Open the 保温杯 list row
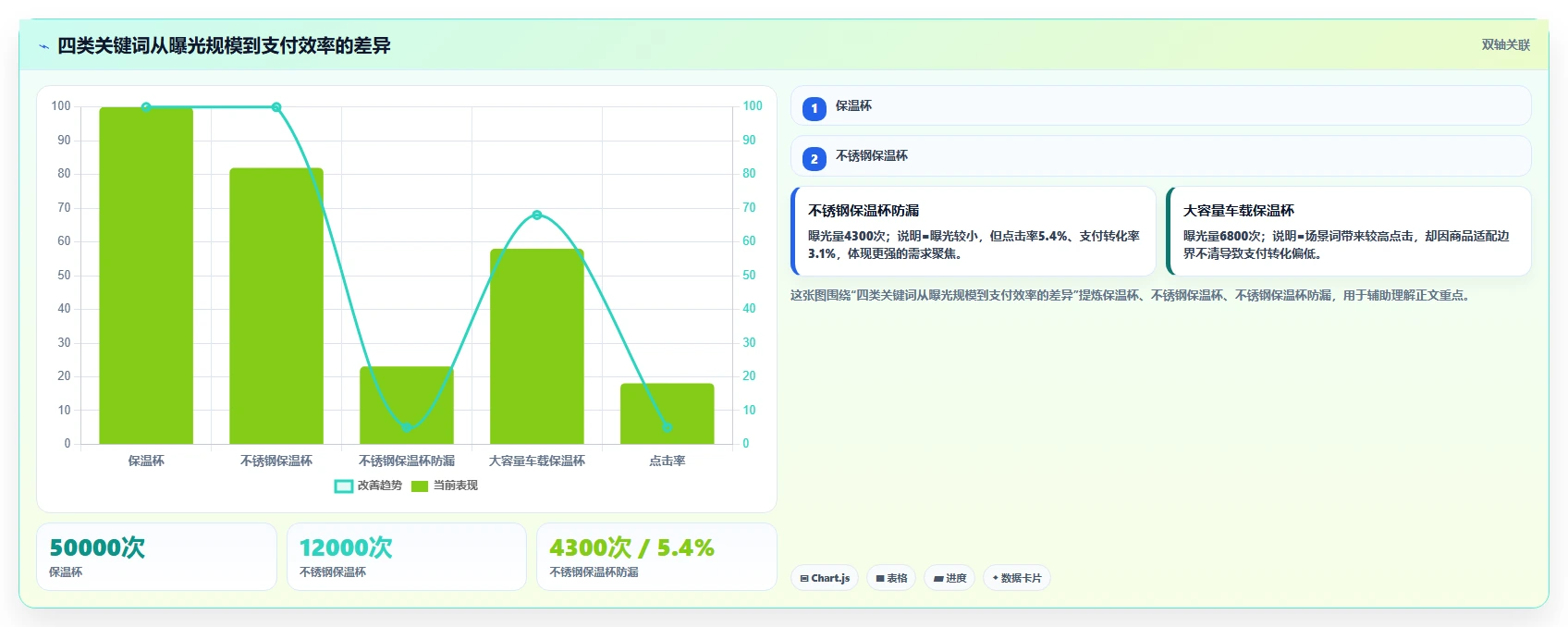1568x627 pixels. (1160, 105)
